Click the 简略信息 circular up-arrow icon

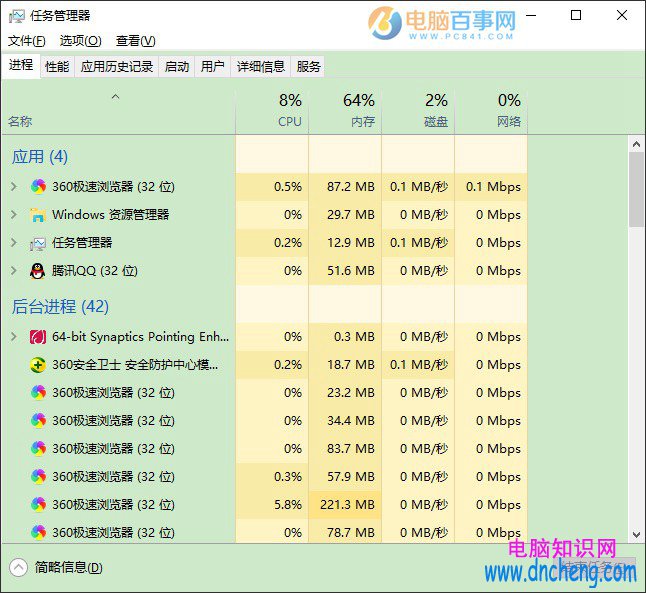pos(19,567)
